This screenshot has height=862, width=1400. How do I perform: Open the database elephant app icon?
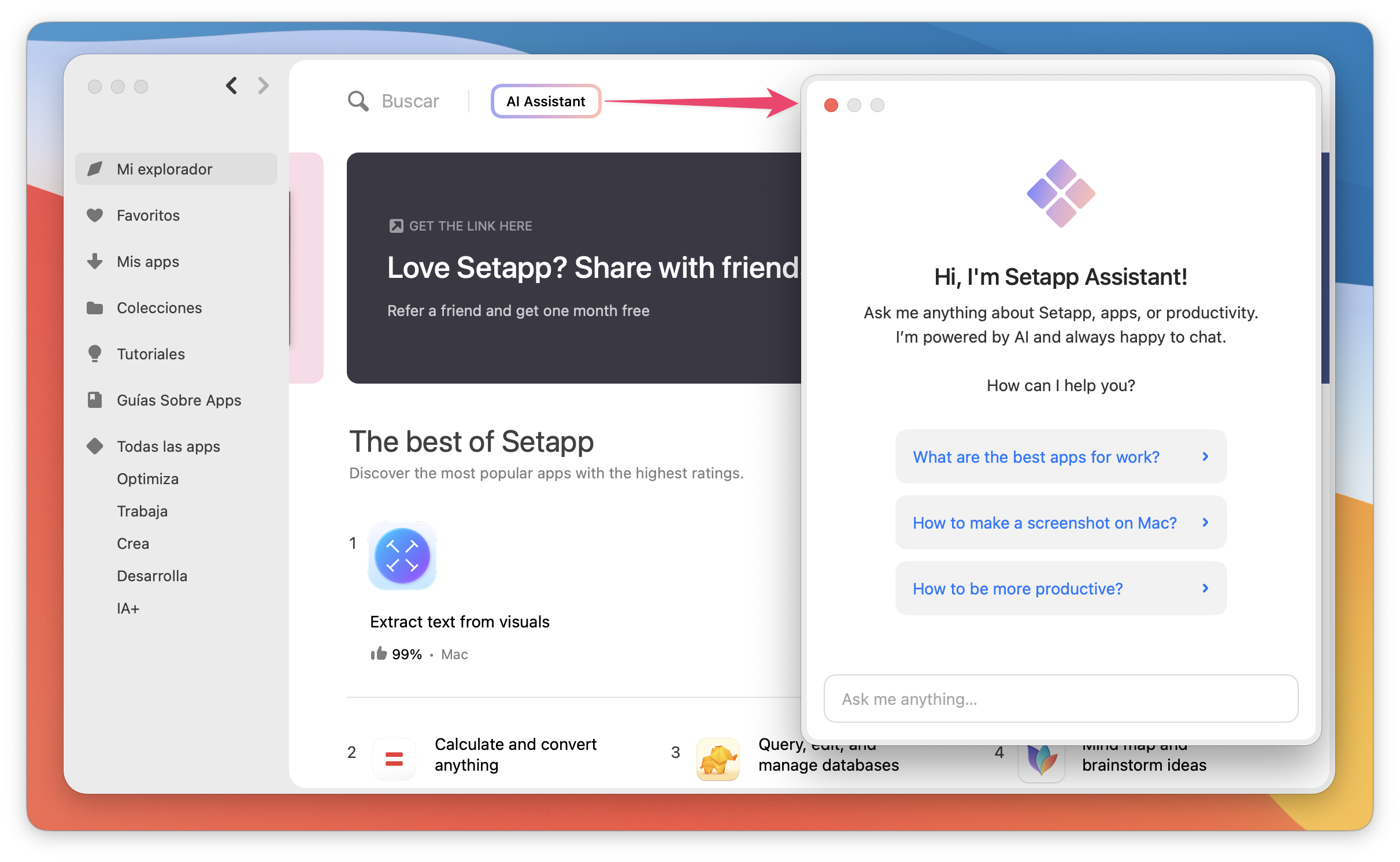click(718, 759)
